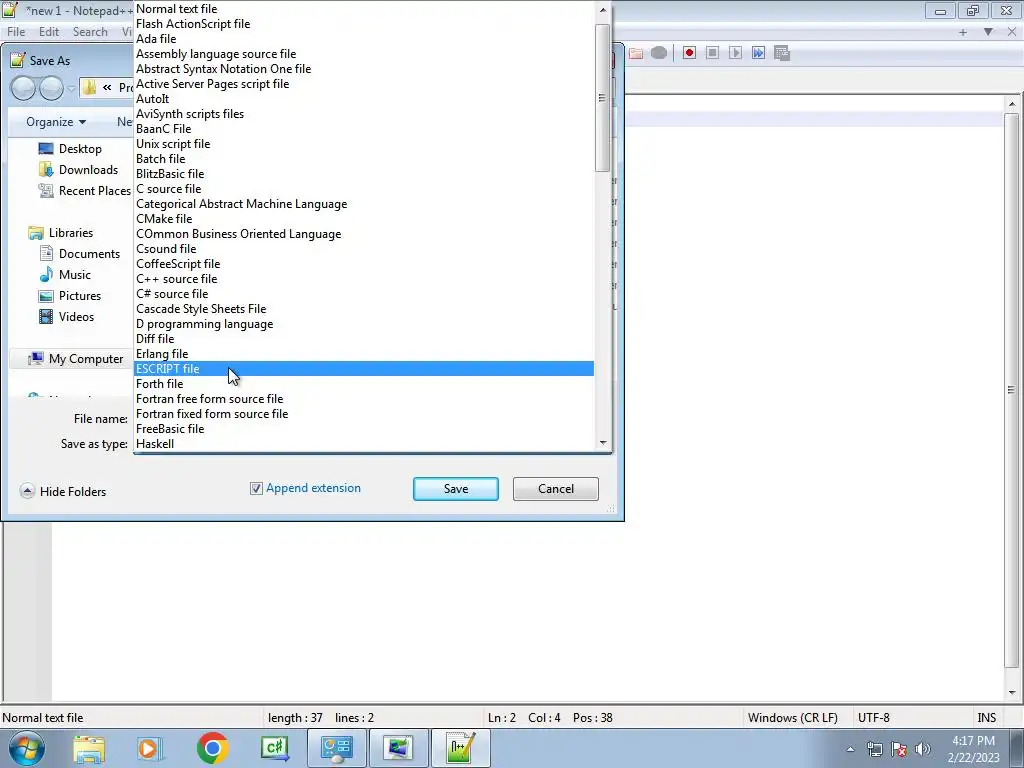
Task: Open Google Chrome from the taskbar
Action: (212, 748)
